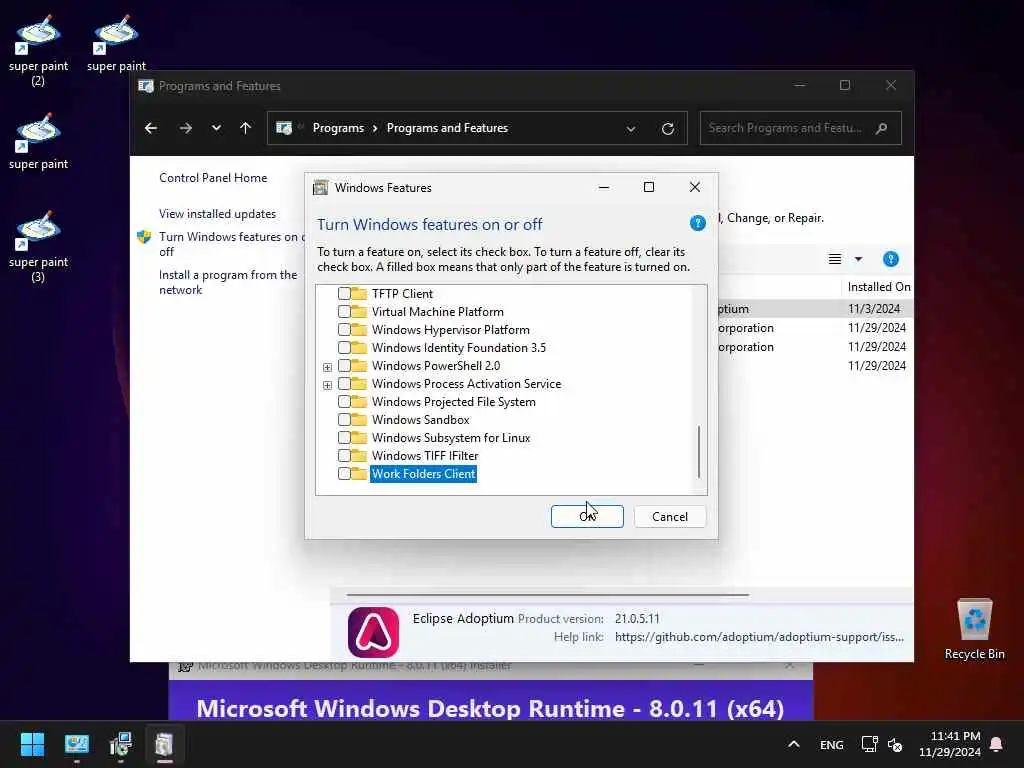
Task: Expand the Windows PowerShell 2.0 node
Action: click(327, 367)
